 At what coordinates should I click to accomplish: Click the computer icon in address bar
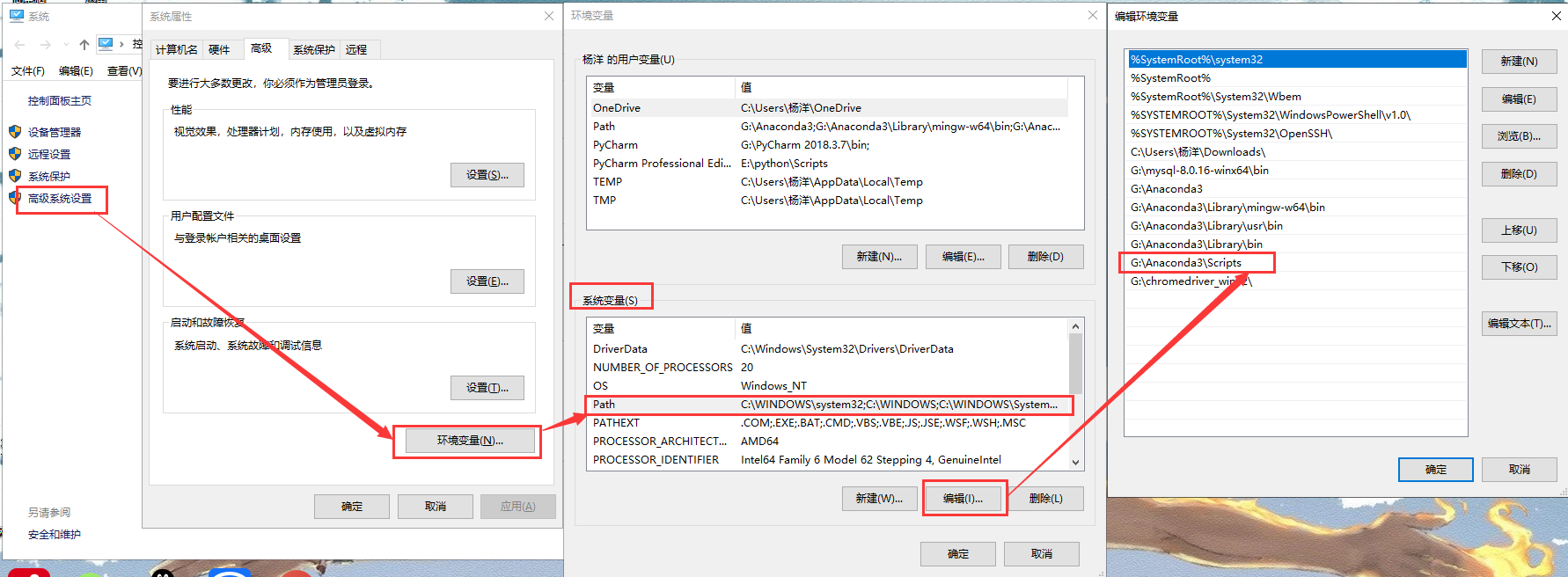point(106,44)
